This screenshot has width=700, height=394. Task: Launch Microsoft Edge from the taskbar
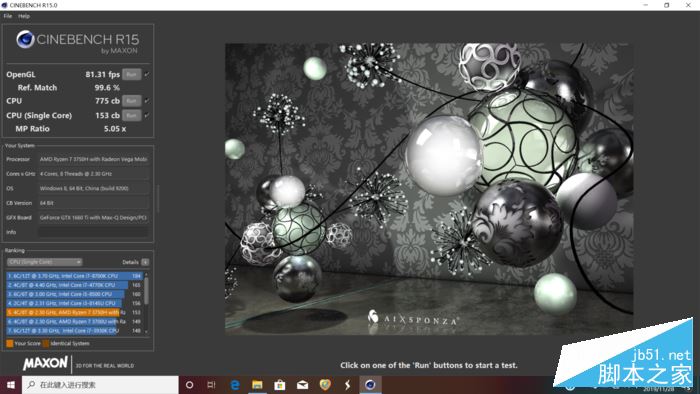pyautogui.click(x=235, y=385)
